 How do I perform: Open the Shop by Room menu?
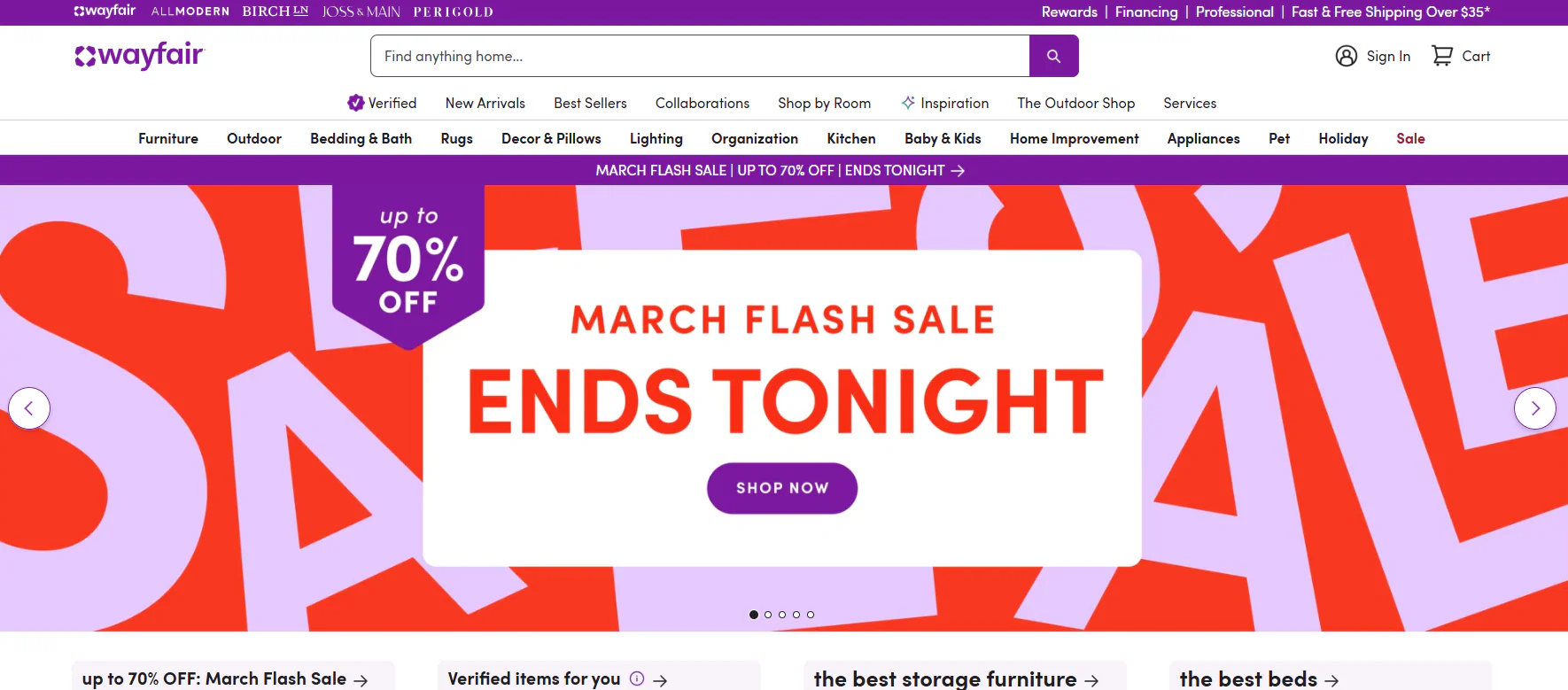tap(824, 103)
